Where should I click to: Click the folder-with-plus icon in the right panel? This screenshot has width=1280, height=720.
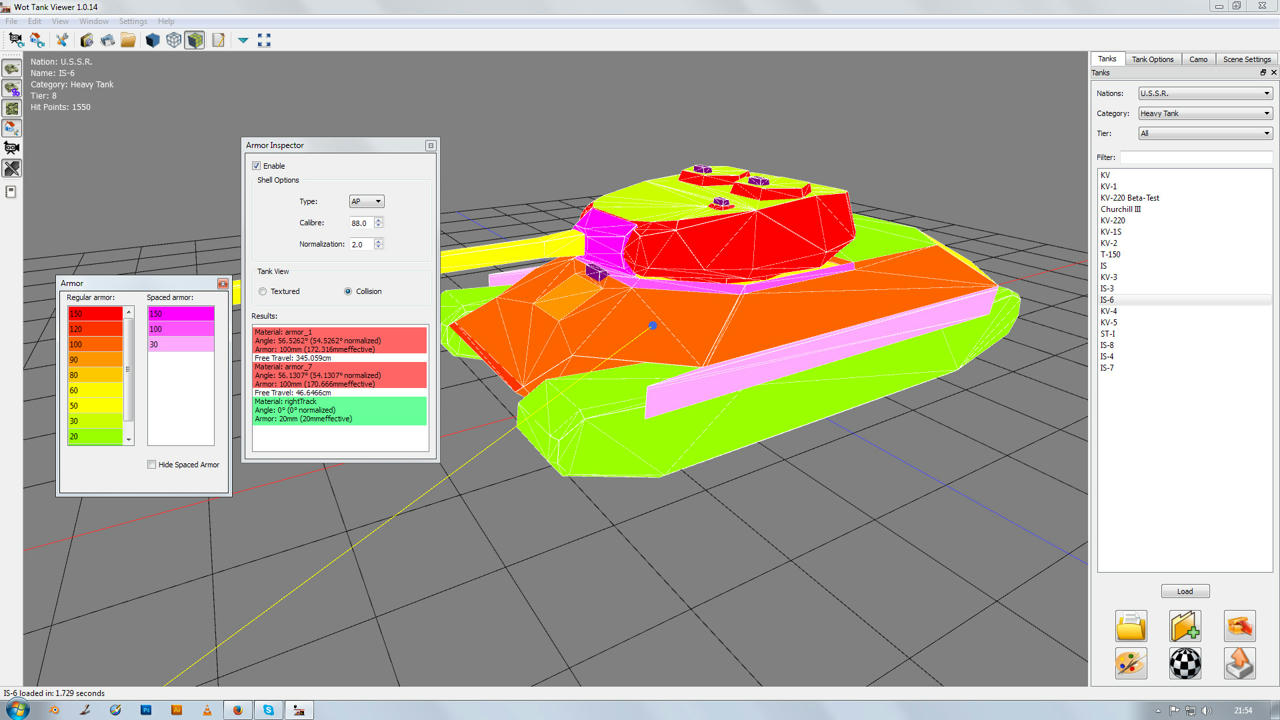1185,626
